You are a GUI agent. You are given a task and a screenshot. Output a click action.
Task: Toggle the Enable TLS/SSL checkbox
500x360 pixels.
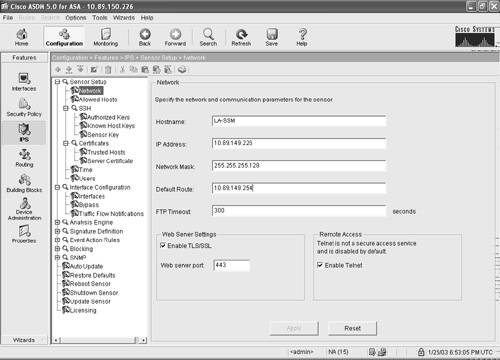pyautogui.click(x=163, y=246)
